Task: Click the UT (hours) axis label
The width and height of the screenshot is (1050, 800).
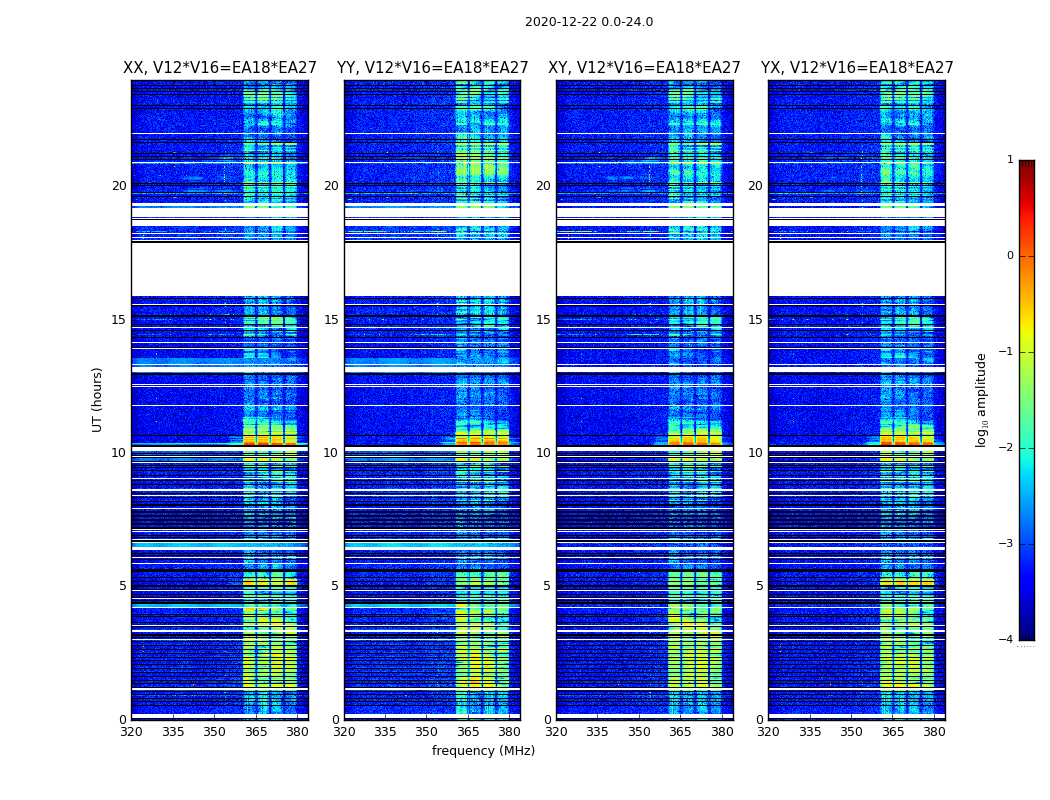Action: pos(97,400)
